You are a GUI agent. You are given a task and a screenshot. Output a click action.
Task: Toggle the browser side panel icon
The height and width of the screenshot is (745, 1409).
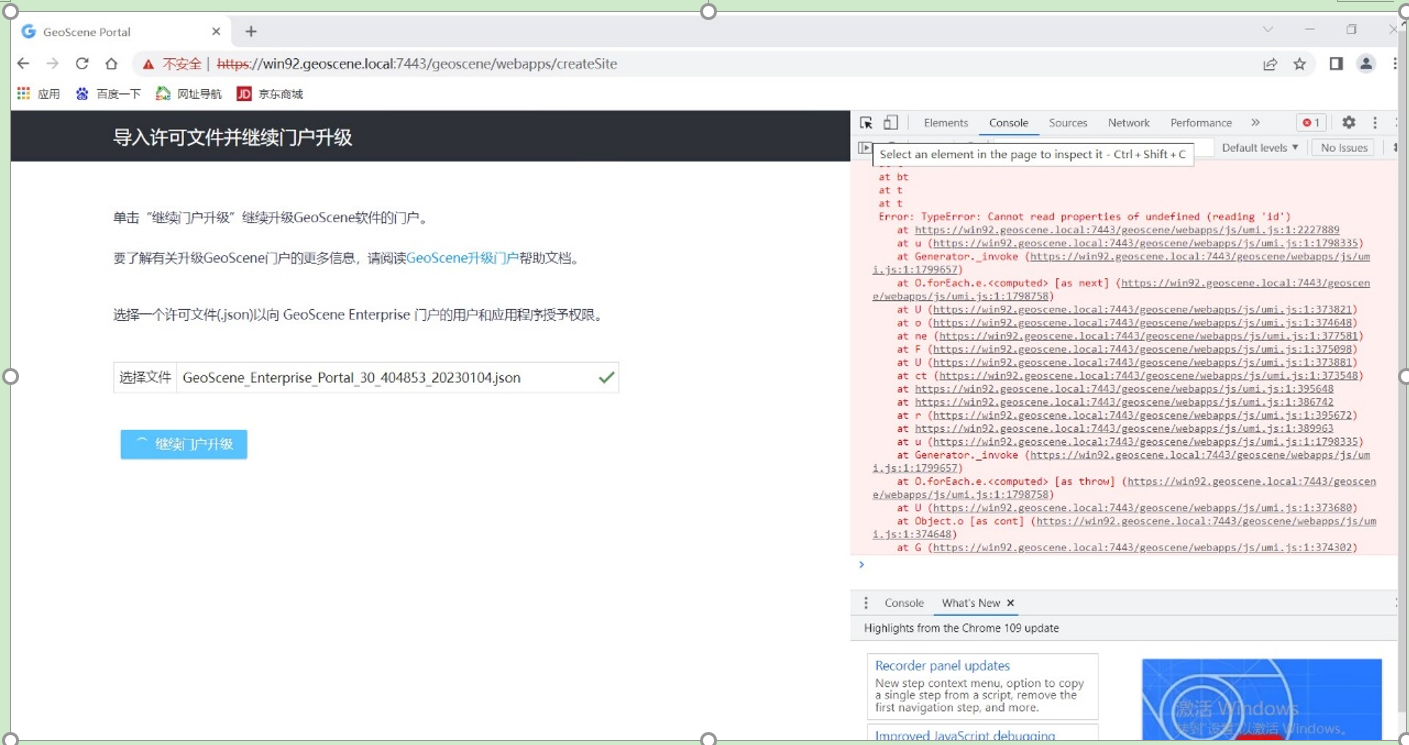pyautogui.click(x=1336, y=64)
